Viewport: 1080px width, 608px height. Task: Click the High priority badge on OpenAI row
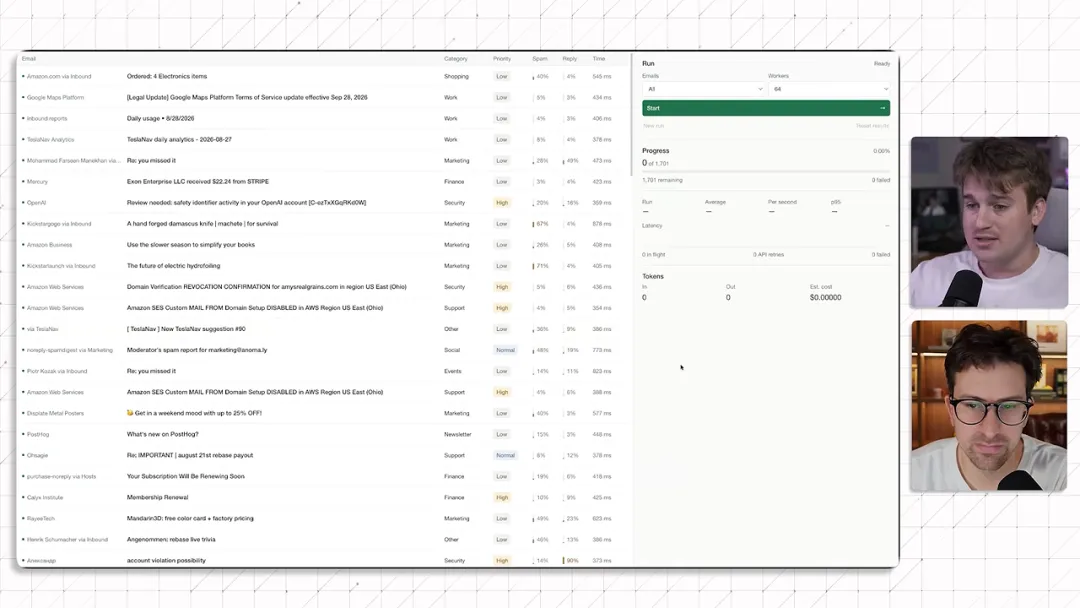point(502,203)
